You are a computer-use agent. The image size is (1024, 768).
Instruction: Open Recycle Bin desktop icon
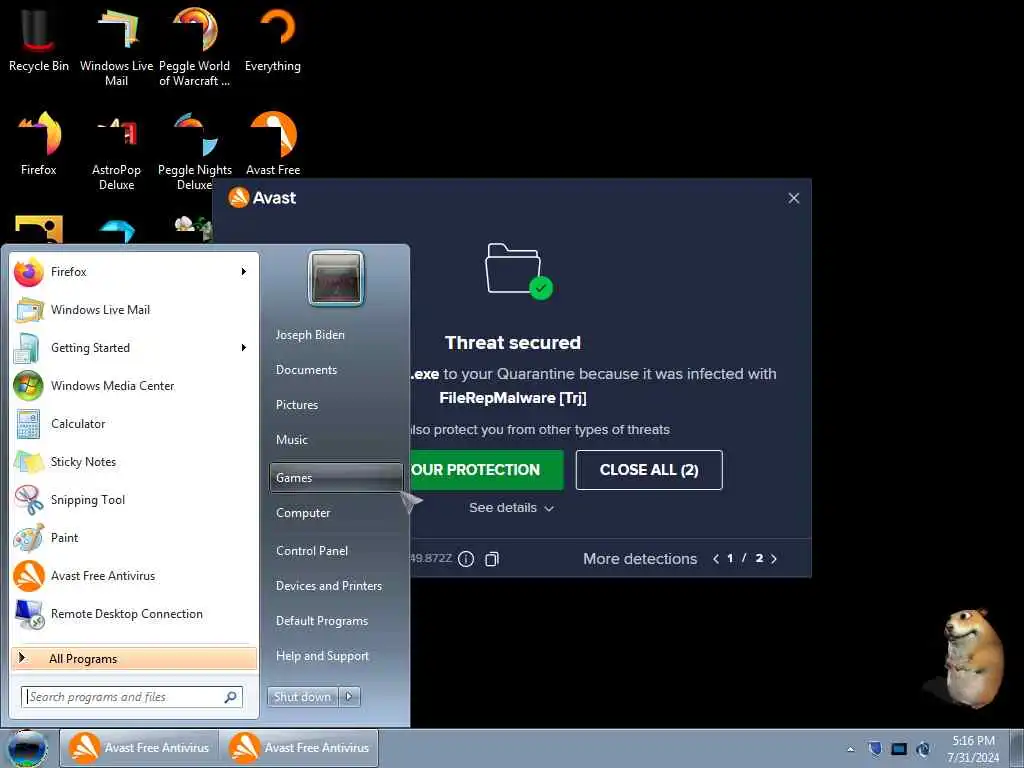click(x=39, y=40)
